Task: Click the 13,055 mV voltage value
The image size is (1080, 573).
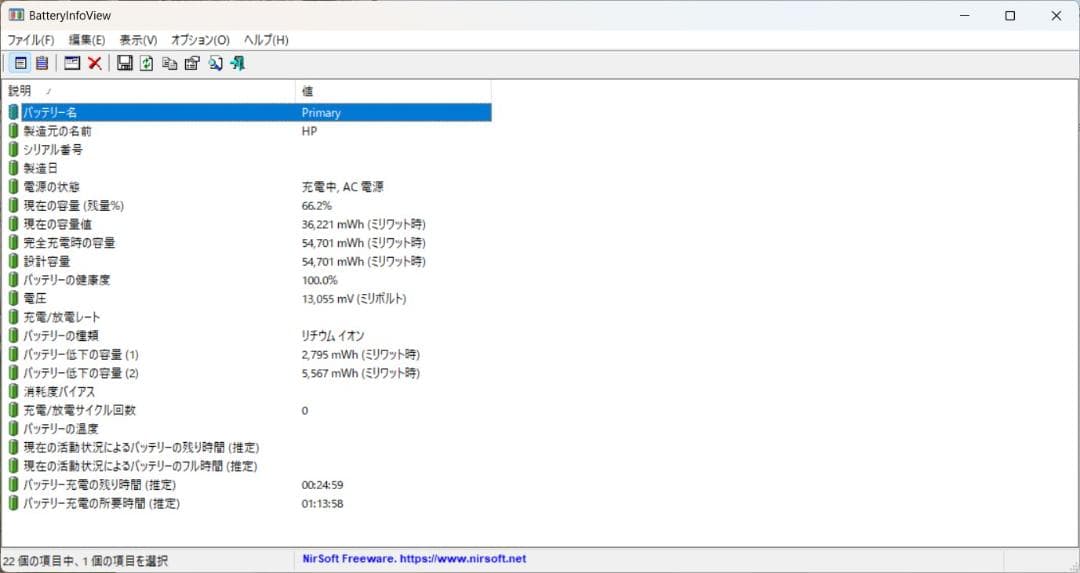Action: (354, 298)
